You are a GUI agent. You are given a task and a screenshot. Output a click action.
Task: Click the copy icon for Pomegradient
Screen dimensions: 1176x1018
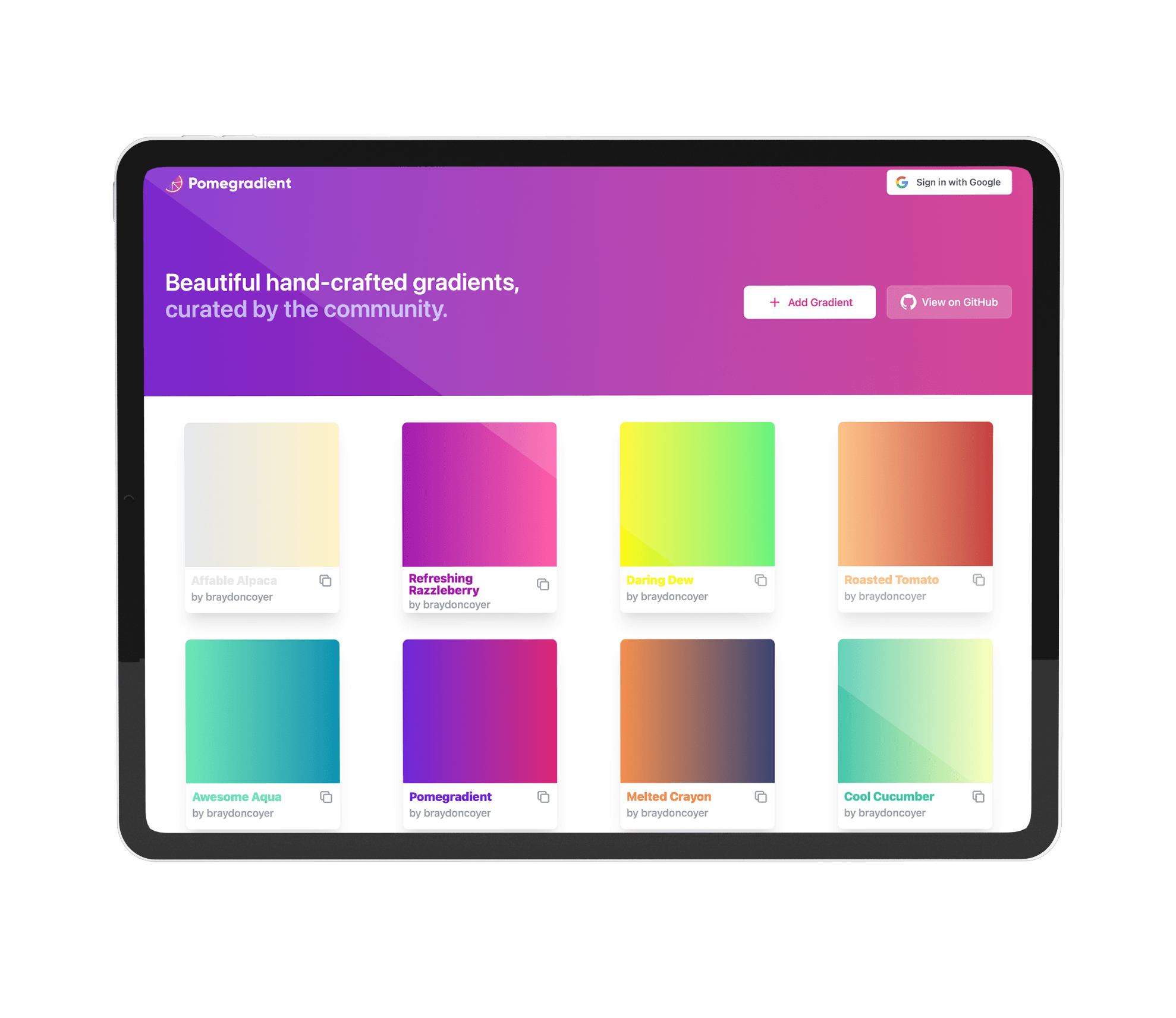pyautogui.click(x=544, y=796)
